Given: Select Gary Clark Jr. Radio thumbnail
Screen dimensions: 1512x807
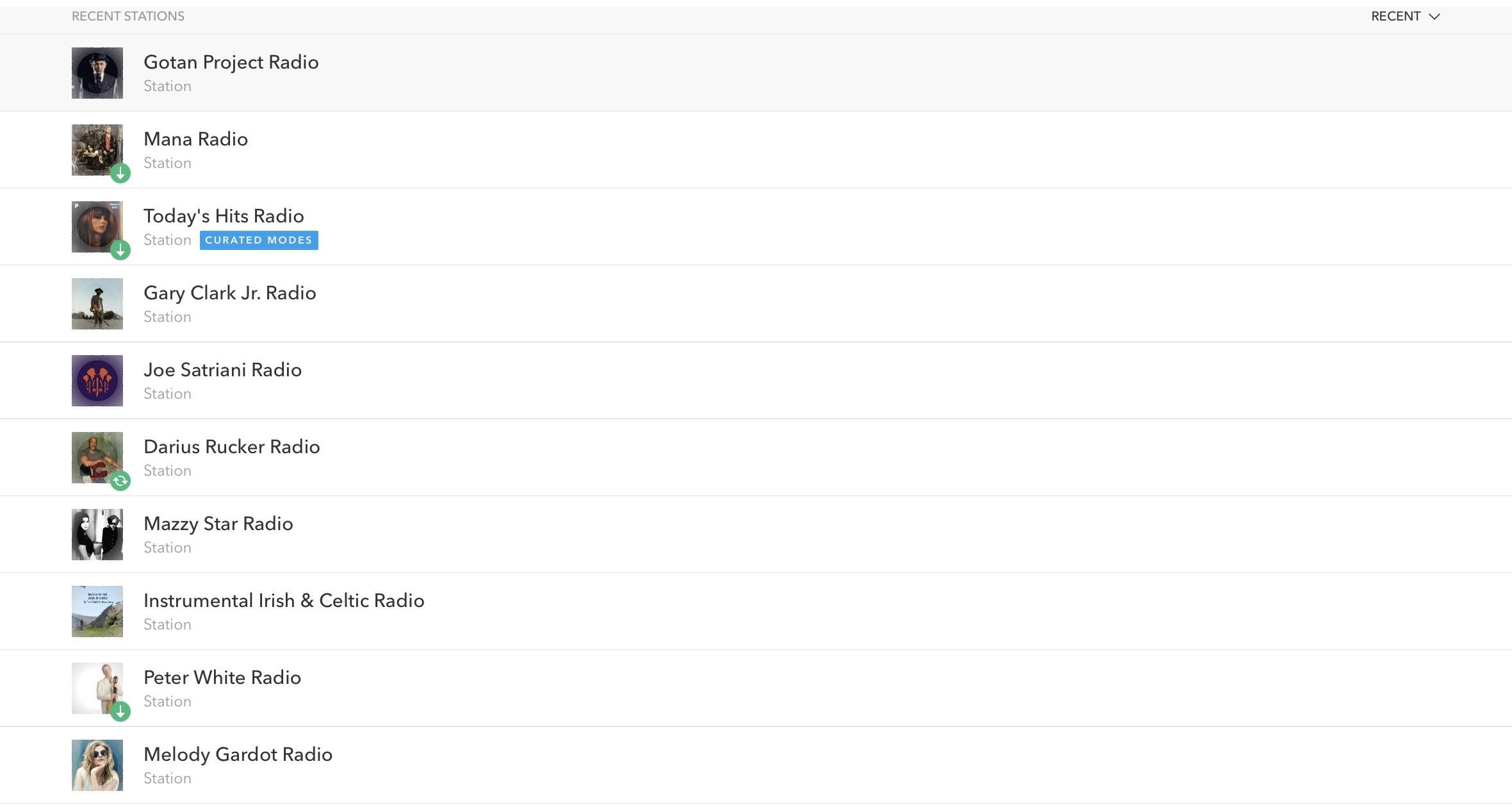Looking at the screenshot, I should 97,304.
